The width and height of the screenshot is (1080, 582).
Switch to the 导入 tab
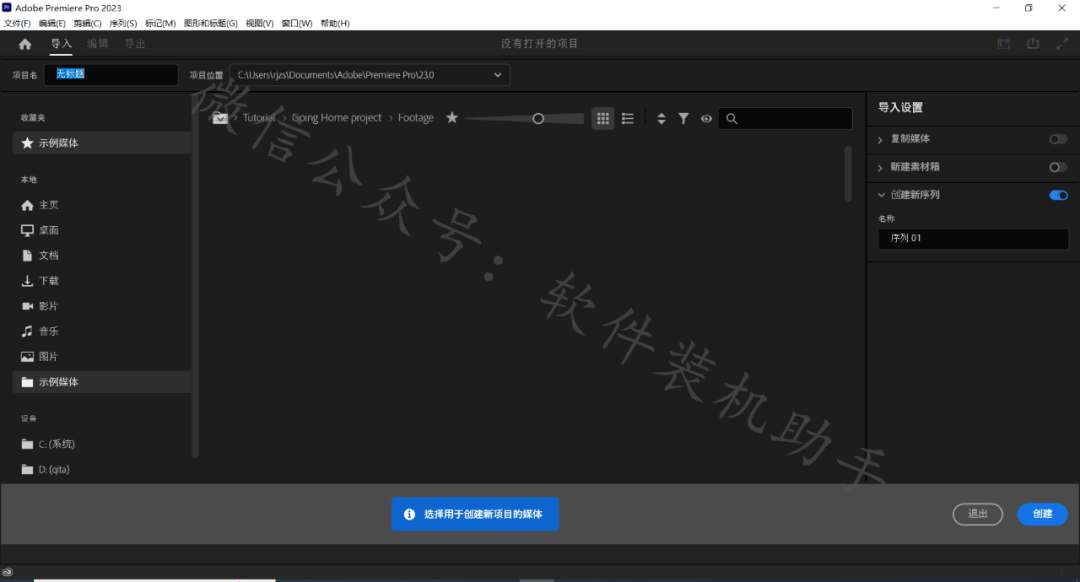pyautogui.click(x=61, y=43)
